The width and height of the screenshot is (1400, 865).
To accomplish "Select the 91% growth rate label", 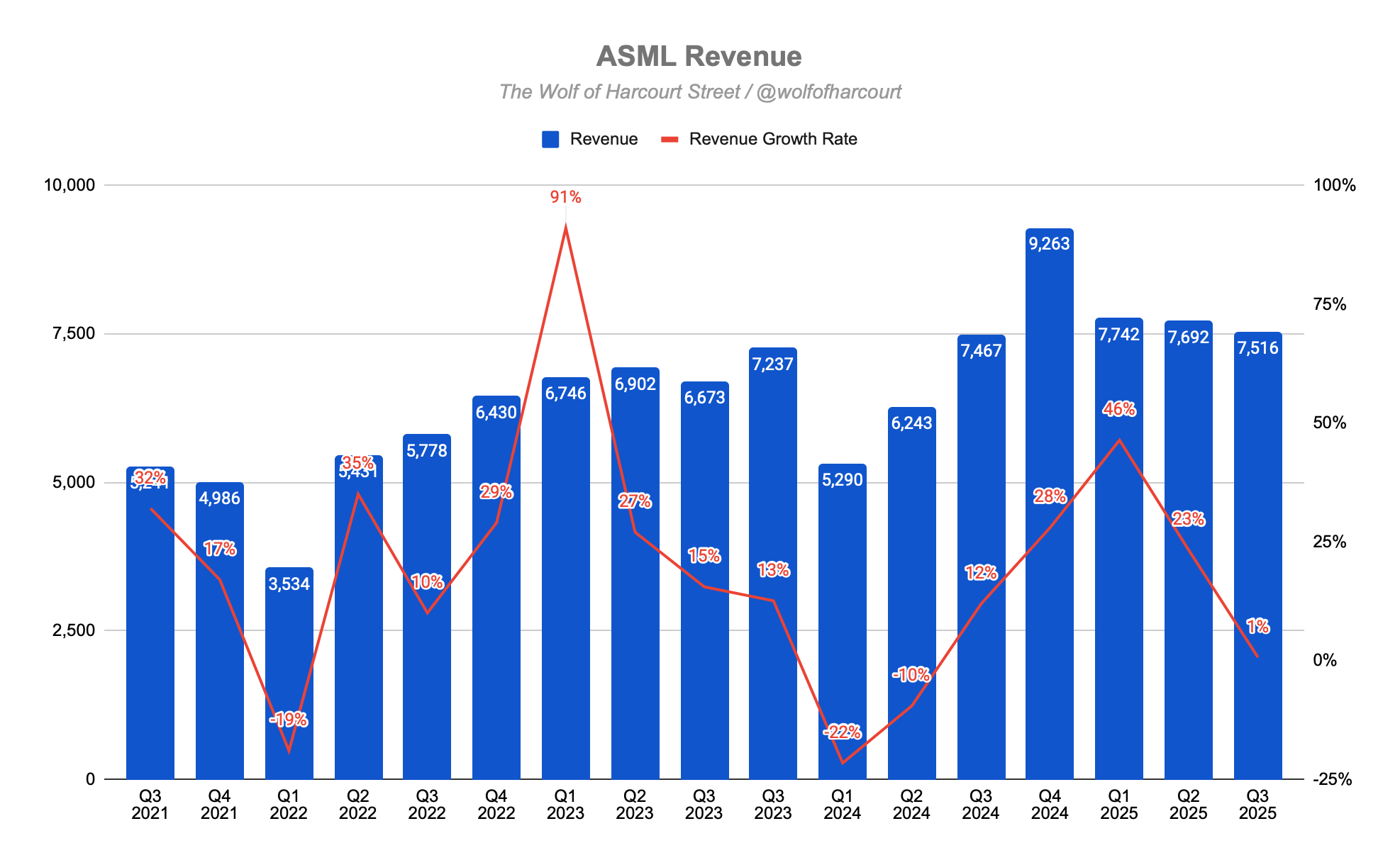I will tap(565, 197).
